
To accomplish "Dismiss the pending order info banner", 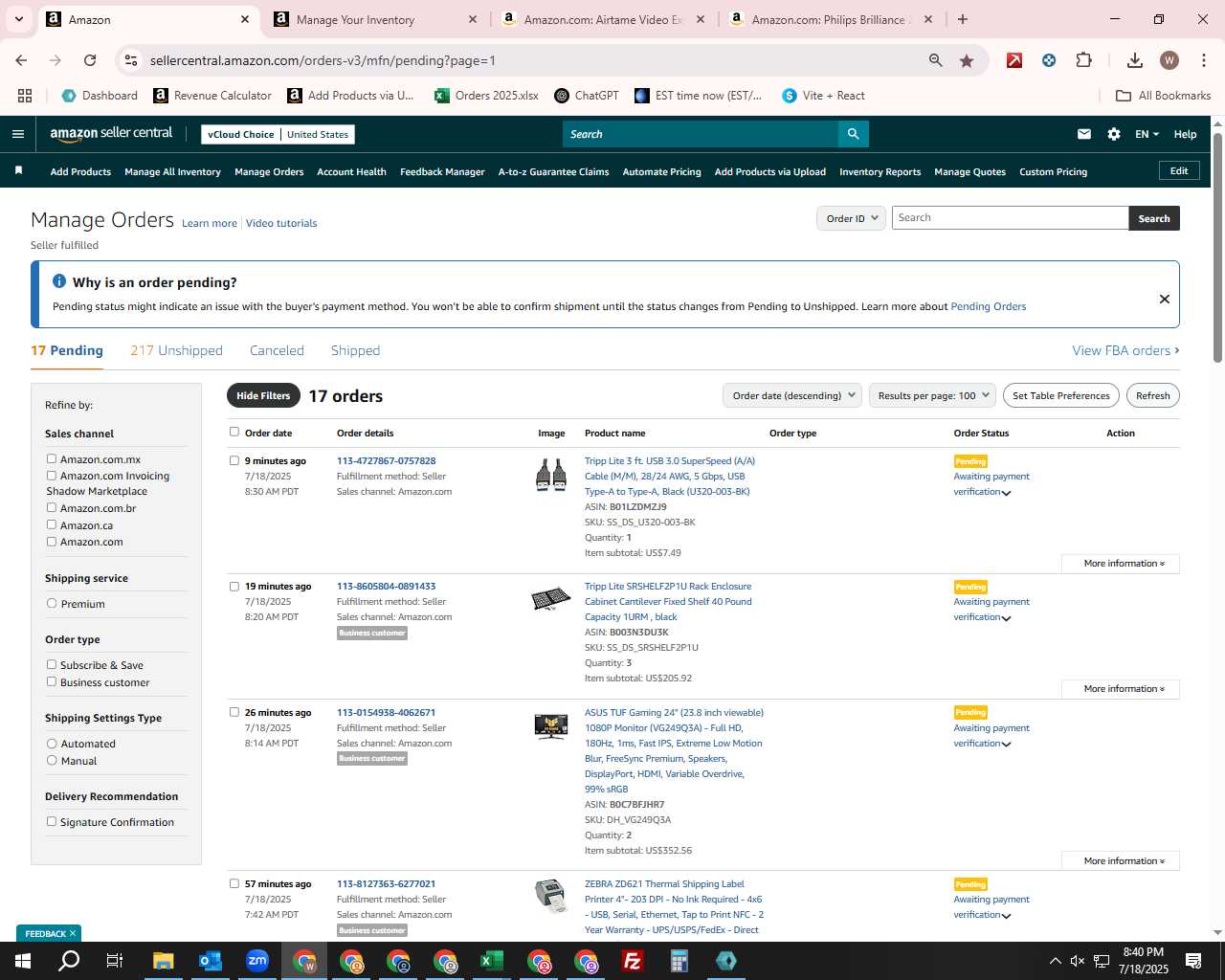I will click(1165, 299).
